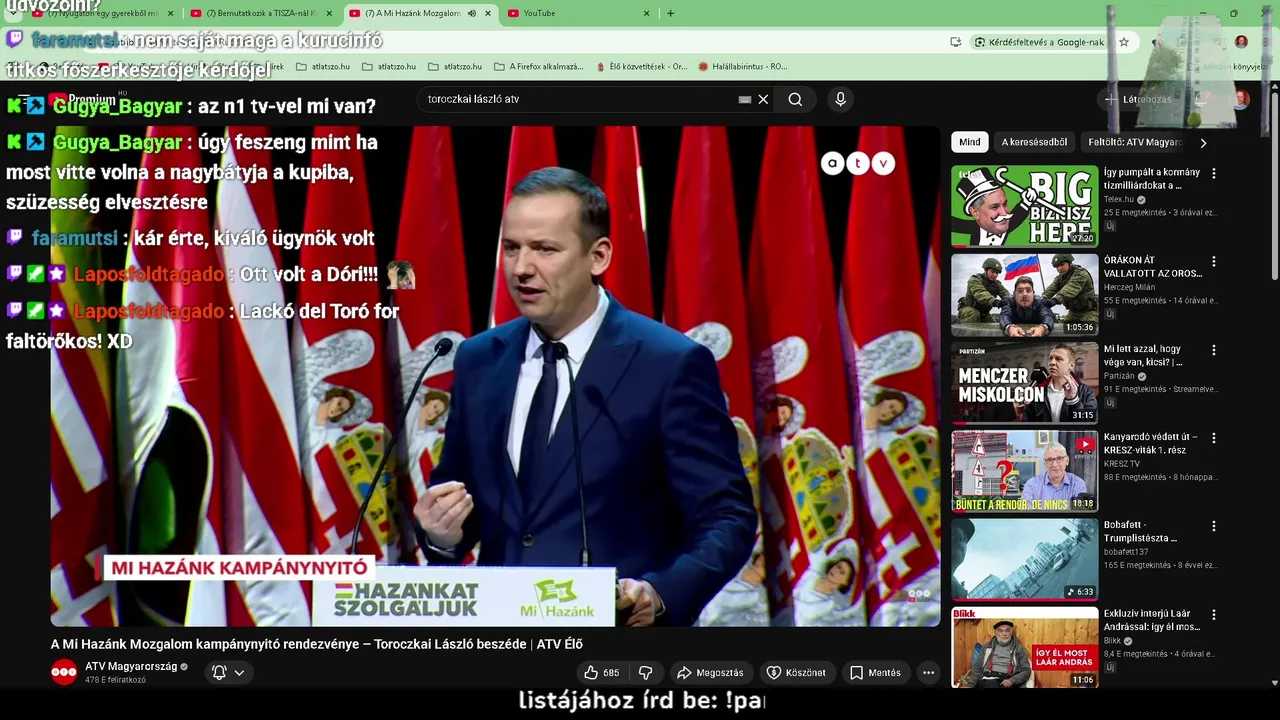Open the 'ATV Magyarország' channel name link

[130, 666]
